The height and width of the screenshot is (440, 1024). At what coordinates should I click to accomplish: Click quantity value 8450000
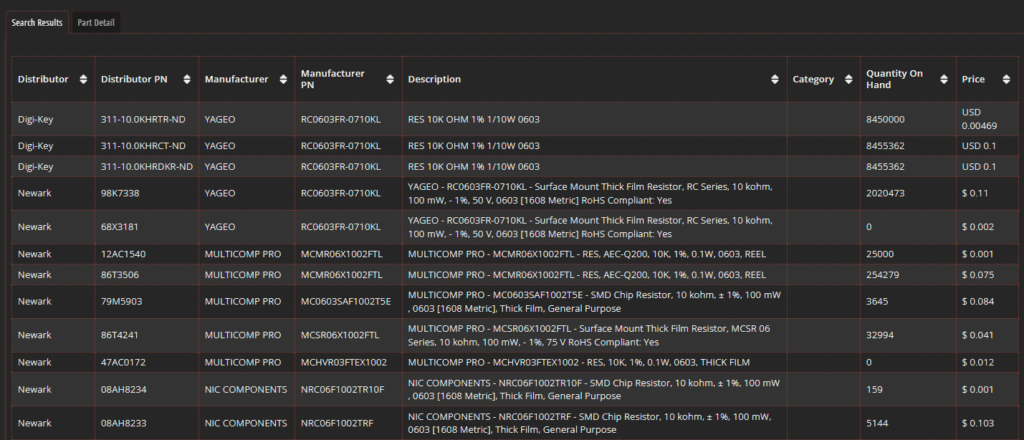click(x=885, y=119)
